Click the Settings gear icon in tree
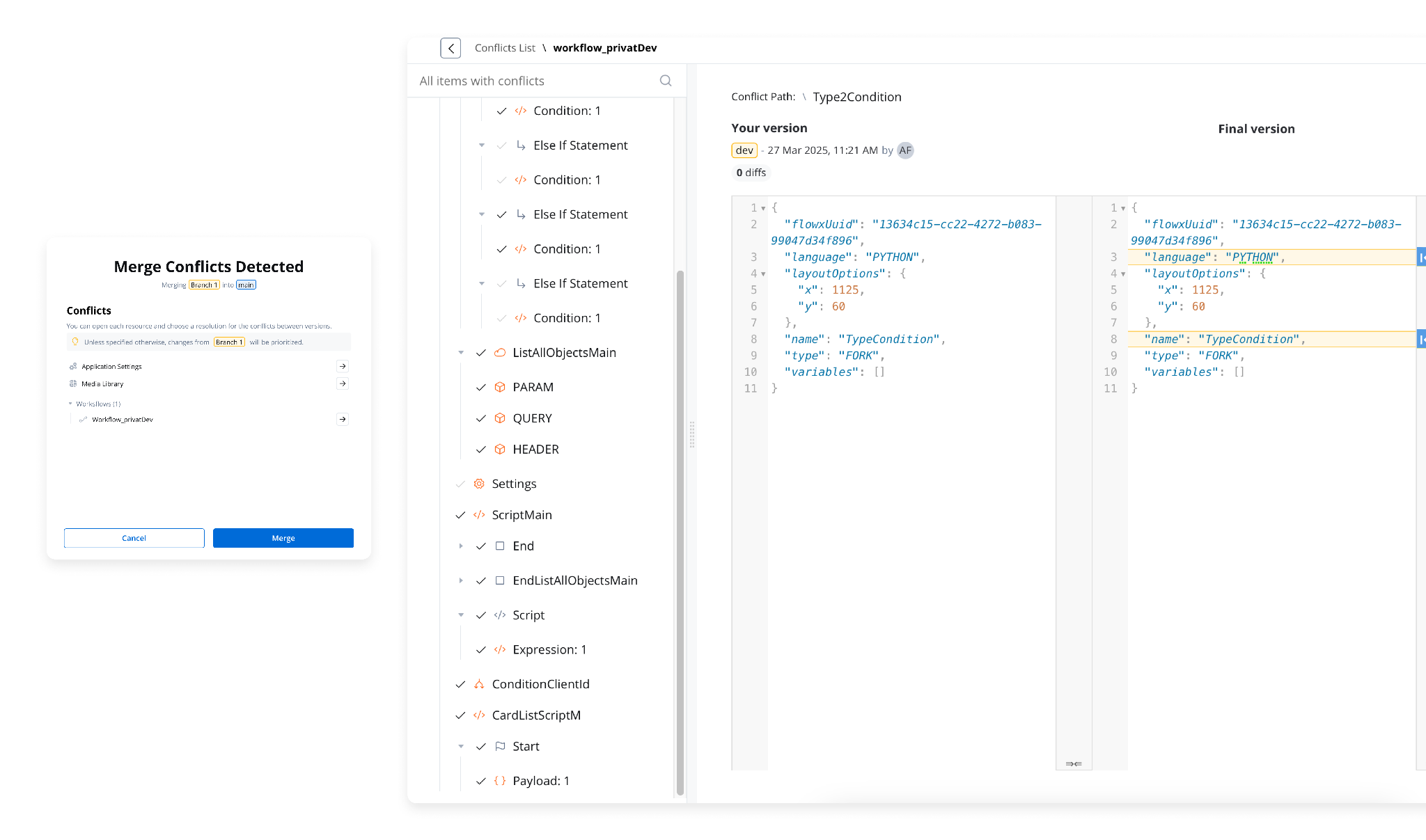 click(x=479, y=484)
